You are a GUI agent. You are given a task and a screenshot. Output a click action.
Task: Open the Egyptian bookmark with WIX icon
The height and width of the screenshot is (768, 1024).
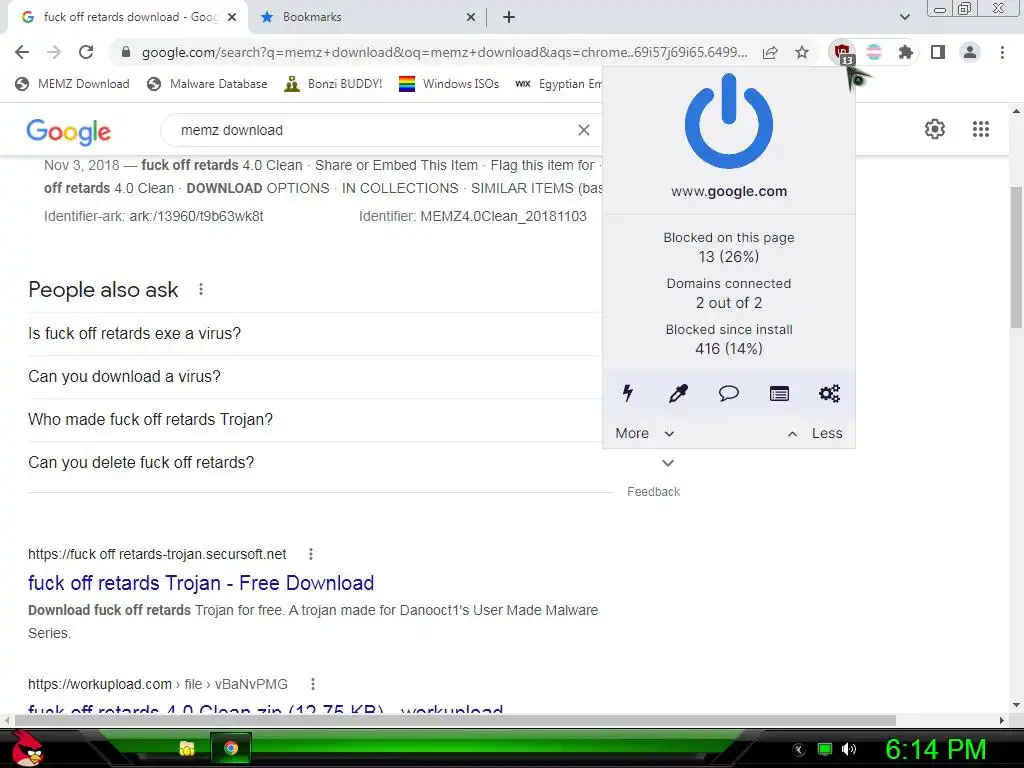(x=558, y=84)
